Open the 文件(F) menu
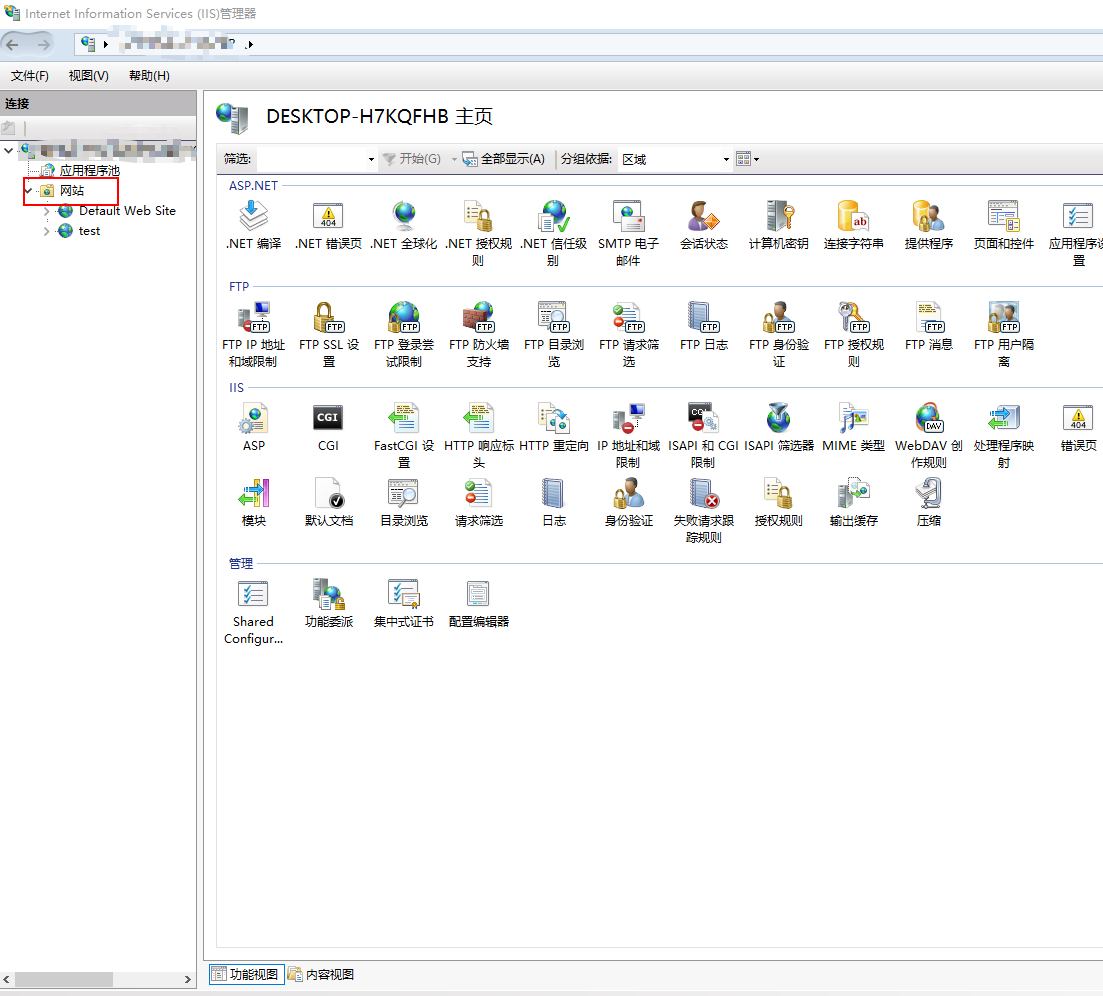This screenshot has height=996, width=1103. click(30, 76)
